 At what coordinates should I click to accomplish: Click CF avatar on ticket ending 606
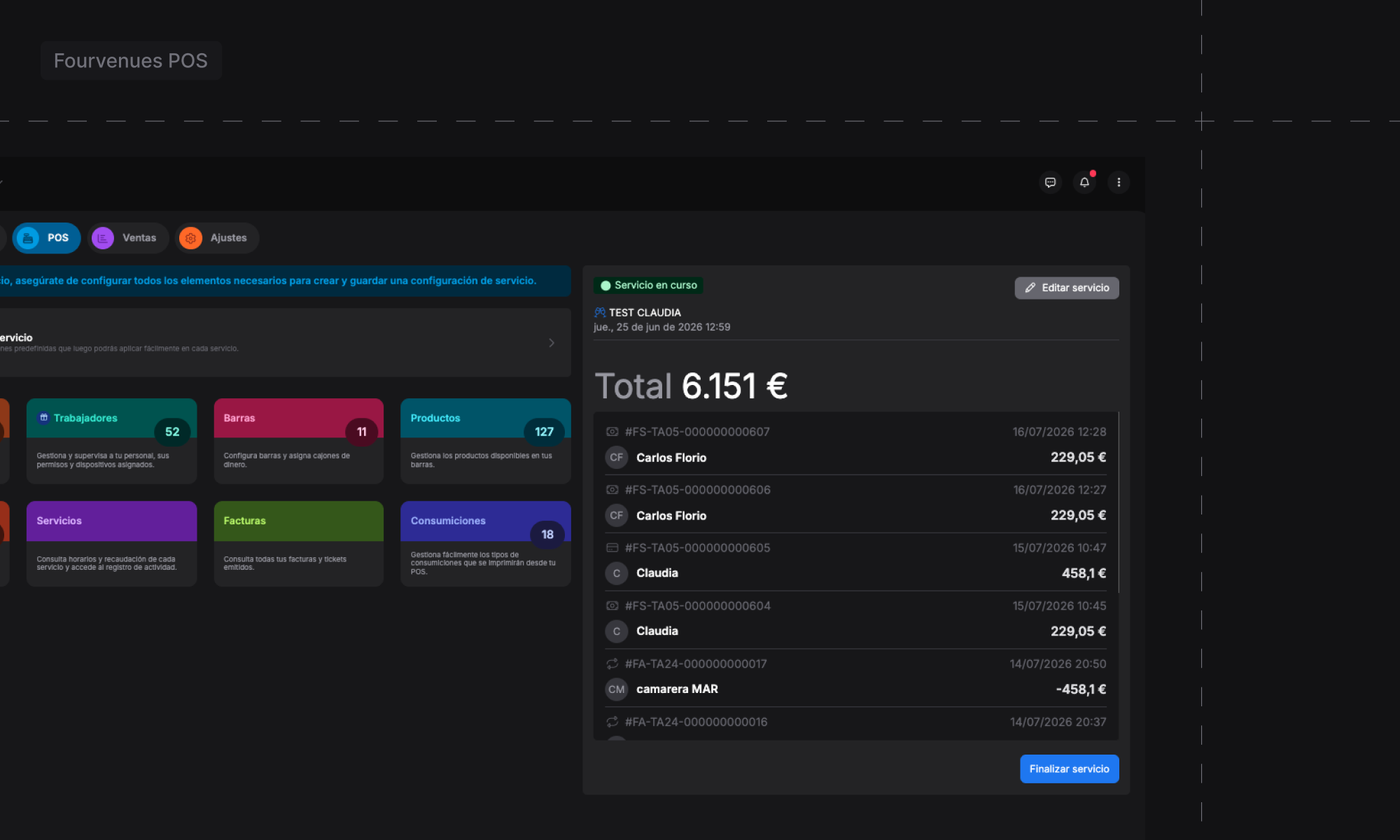tap(617, 515)
